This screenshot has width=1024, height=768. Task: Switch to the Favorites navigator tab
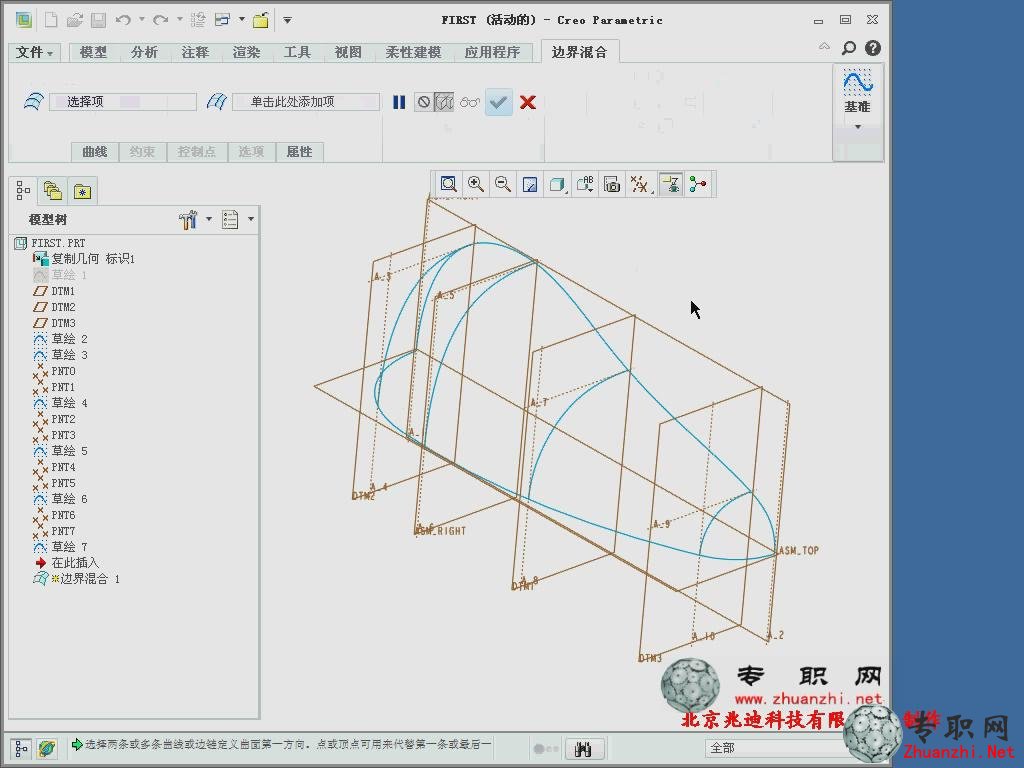click(82, 191)
